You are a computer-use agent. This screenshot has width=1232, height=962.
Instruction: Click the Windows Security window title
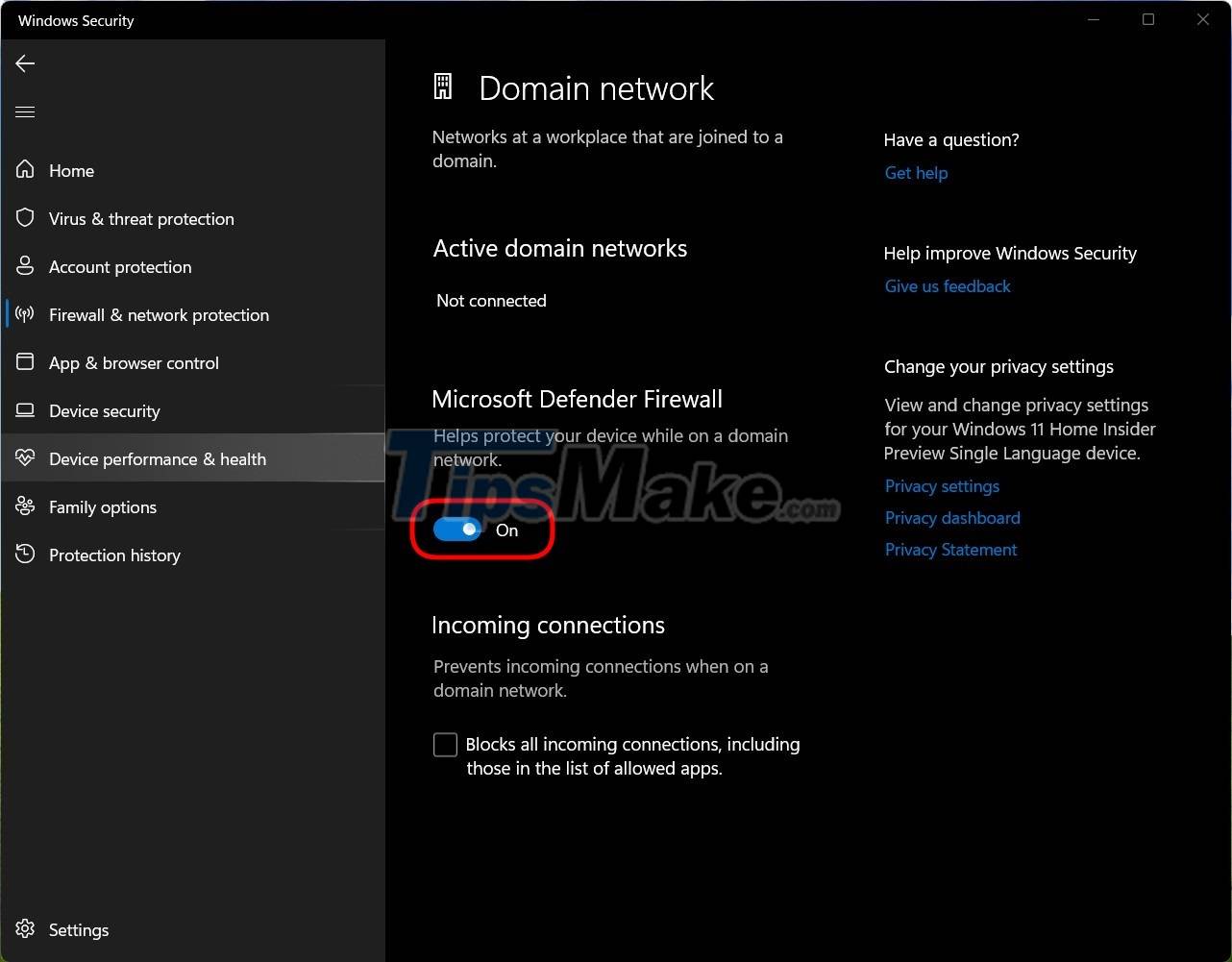click(x=76, y=20)
